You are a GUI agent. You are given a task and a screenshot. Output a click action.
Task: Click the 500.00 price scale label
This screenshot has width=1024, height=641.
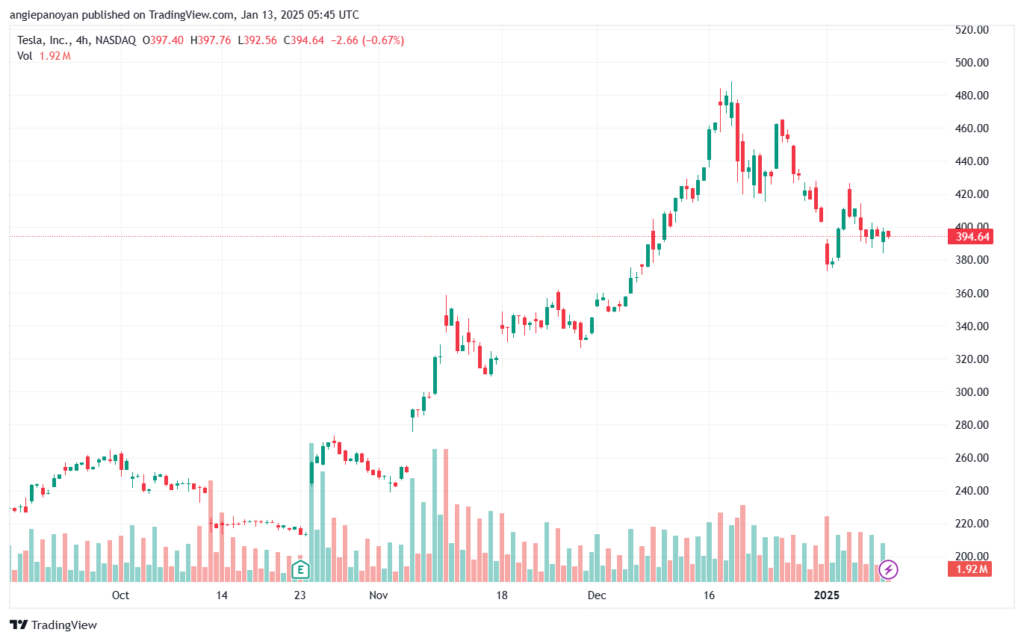tap(972, 62)
